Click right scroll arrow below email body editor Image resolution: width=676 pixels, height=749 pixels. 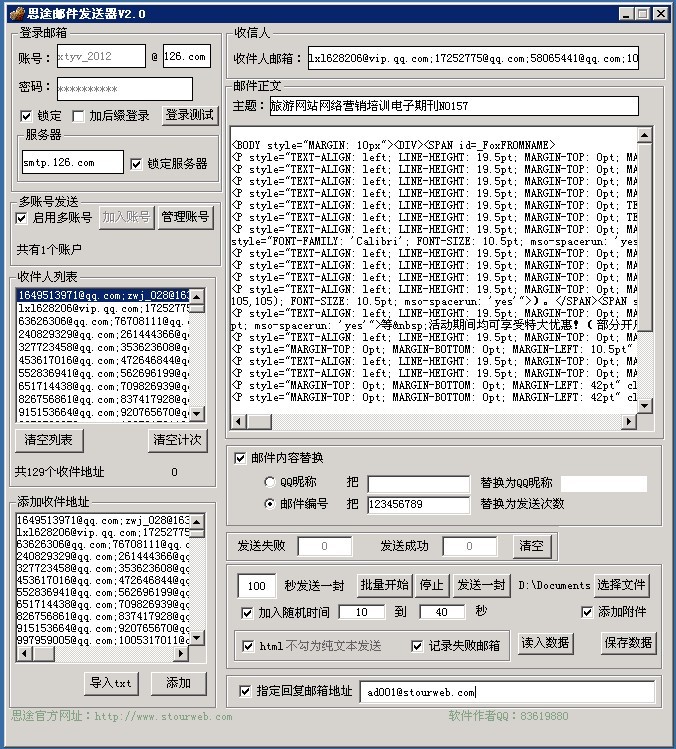[631, 422]
